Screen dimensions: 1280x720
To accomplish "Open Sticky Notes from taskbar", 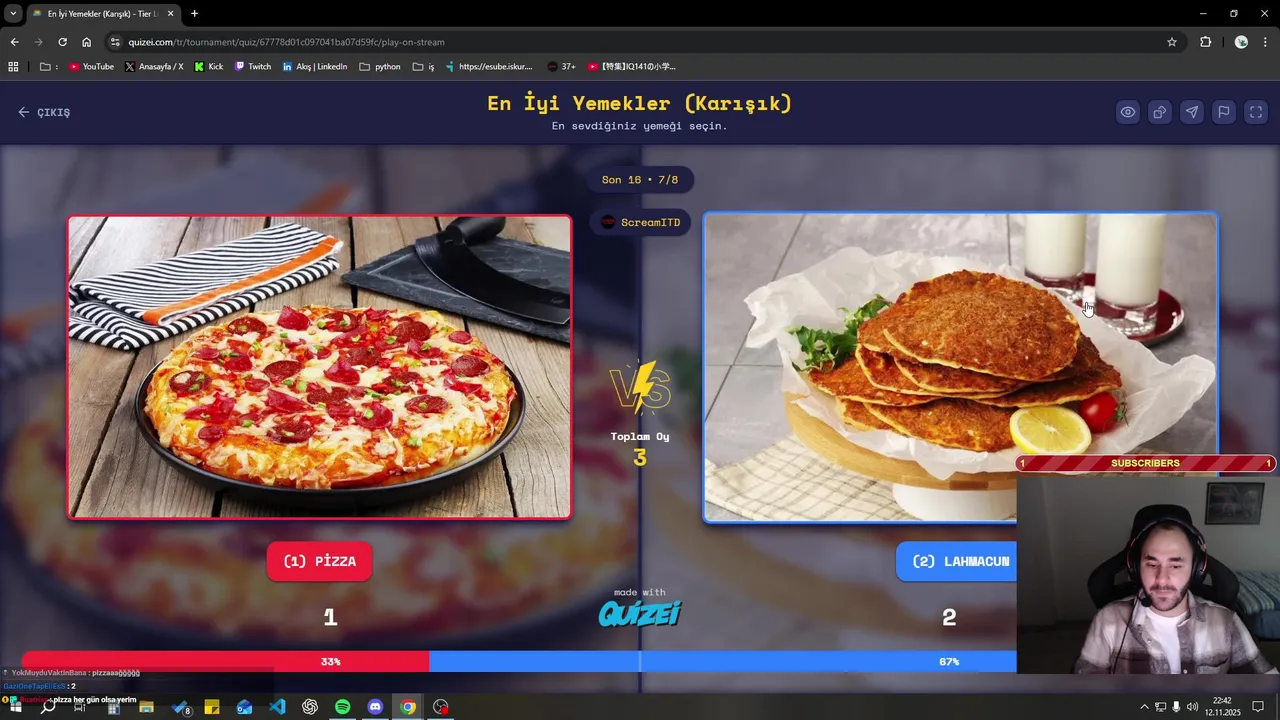I will pyautogui.click(x=212, y=707).
